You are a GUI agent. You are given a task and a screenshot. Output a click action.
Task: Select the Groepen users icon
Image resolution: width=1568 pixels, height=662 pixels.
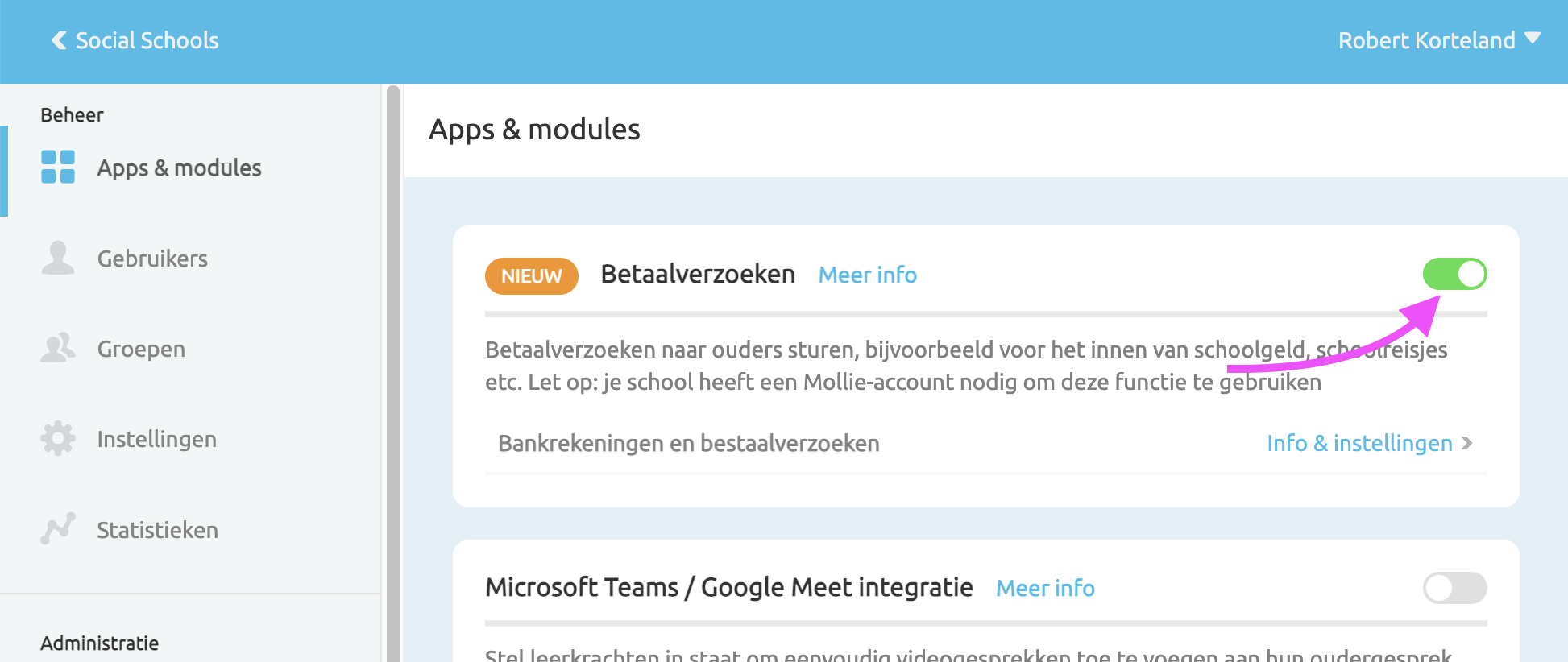pyautogui.click(x=56, y=348)
